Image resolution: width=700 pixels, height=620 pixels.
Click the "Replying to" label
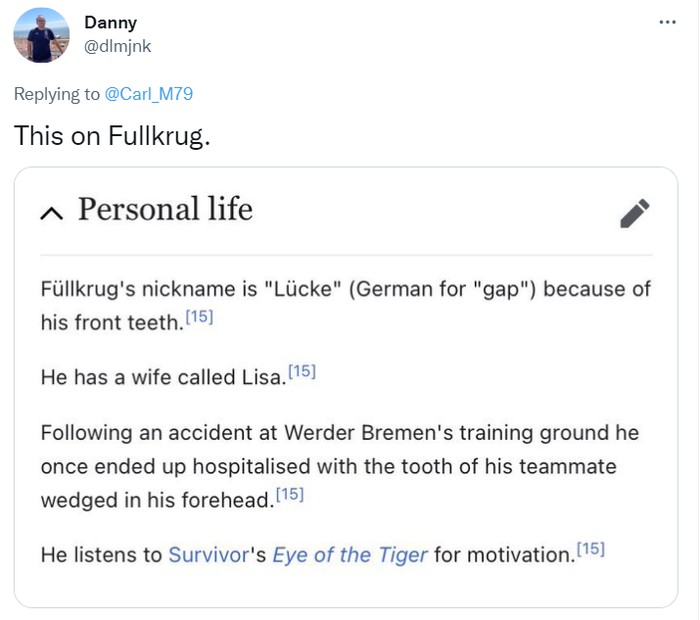[x=57, y=94]
